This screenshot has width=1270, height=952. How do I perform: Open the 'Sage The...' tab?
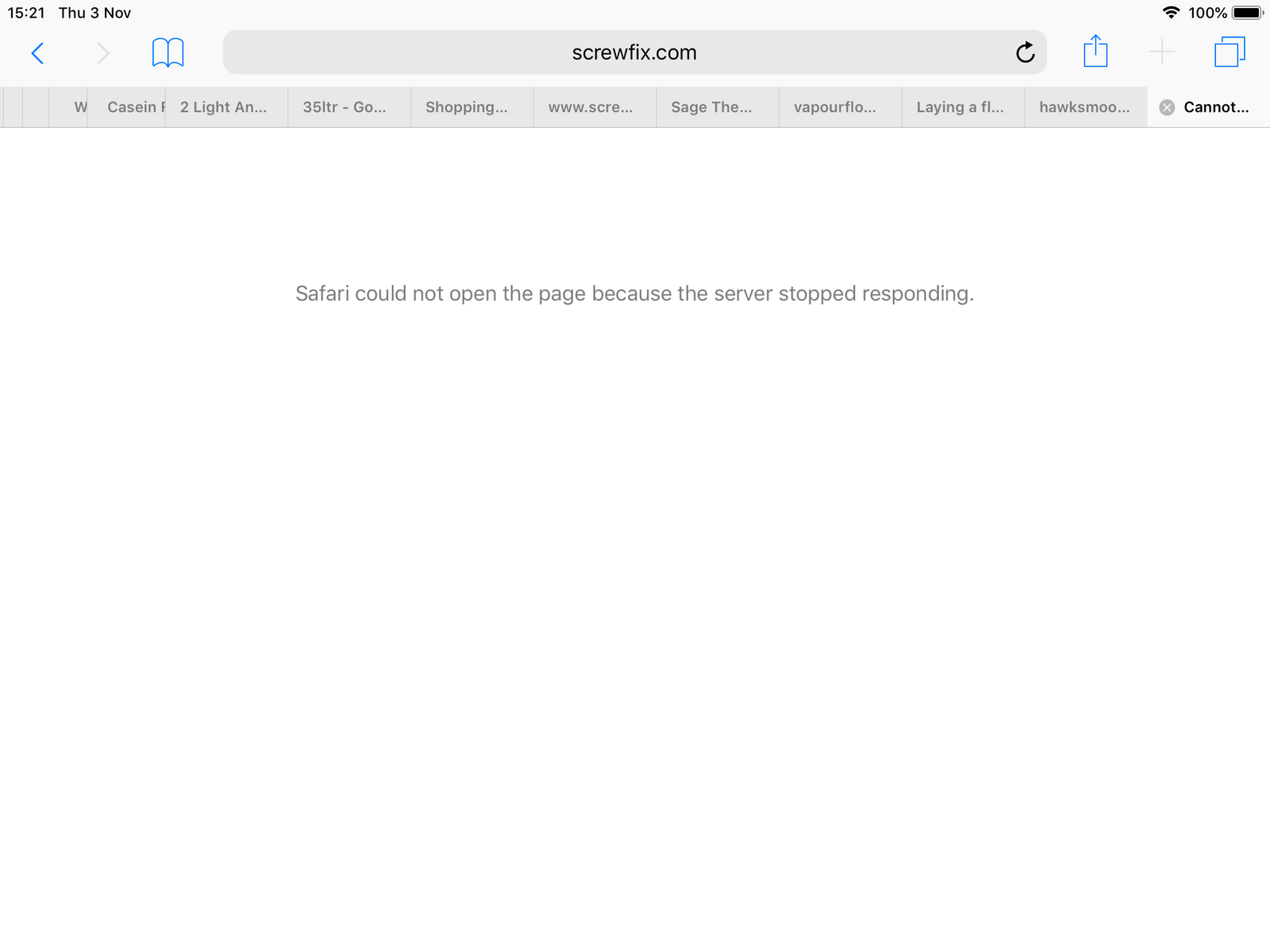click(714, 107)
